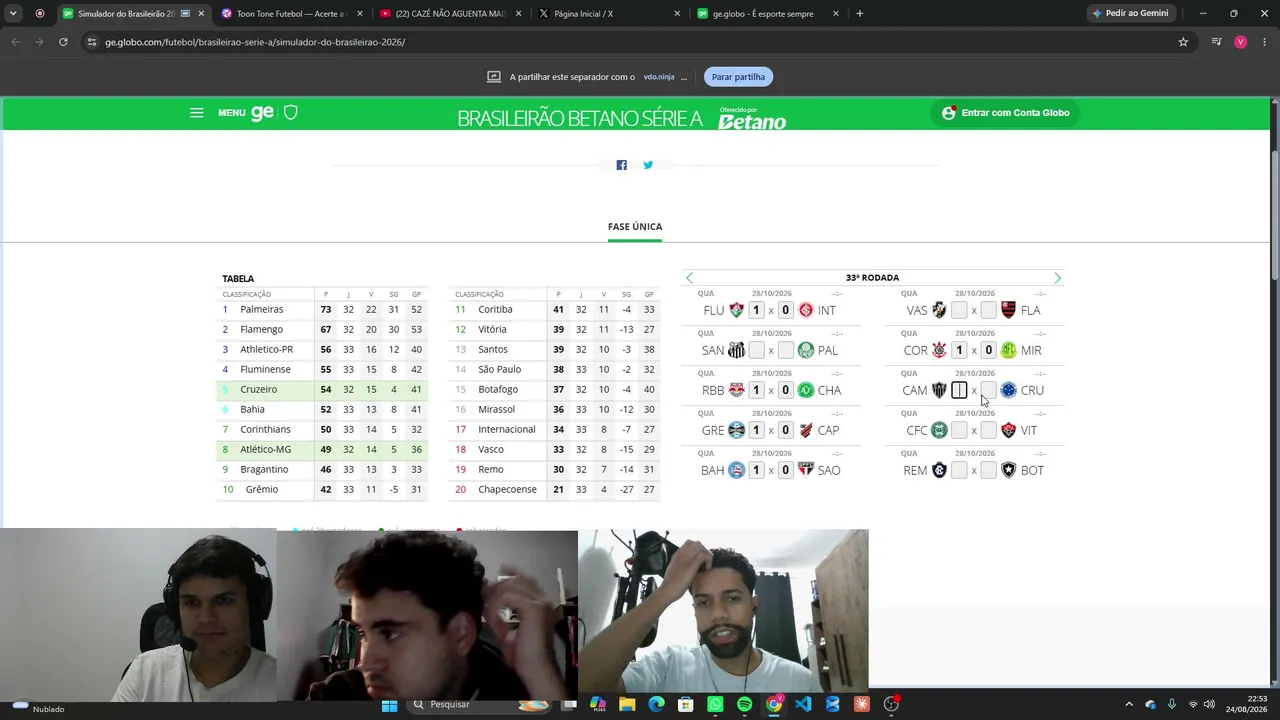This screenshot has width=1280, height=720.
Task: Click Betano sponsor logo in header
Action: pyautogui.click(x=752, y=119)
